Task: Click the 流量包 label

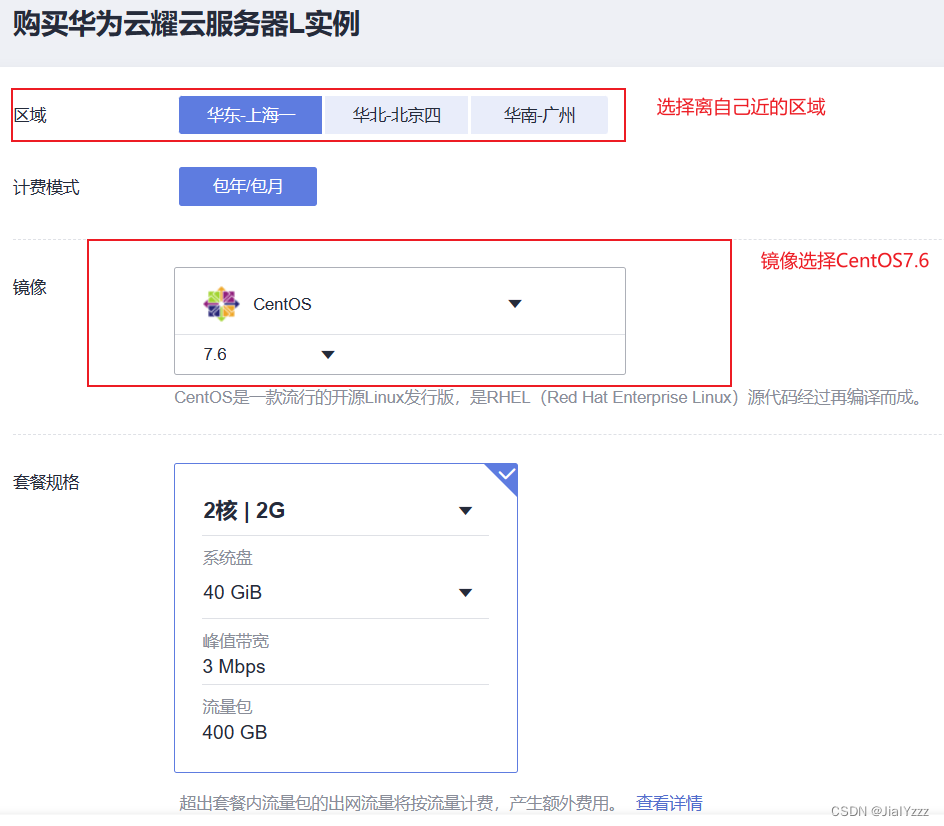Action: pyautogui.click(x=227, y=706)
